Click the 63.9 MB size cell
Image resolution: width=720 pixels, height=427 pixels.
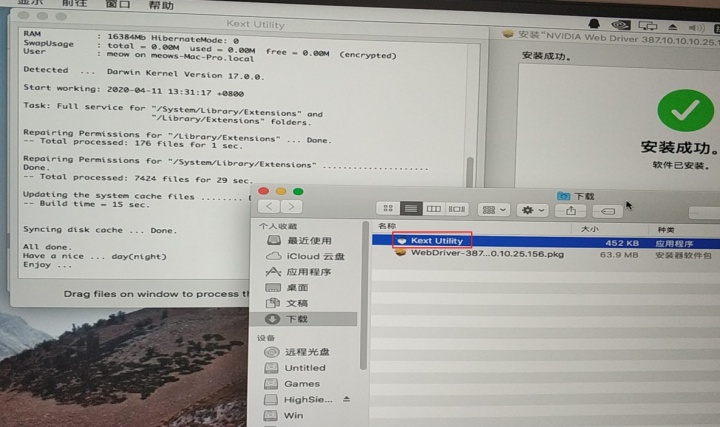click(x=619, y=254)
